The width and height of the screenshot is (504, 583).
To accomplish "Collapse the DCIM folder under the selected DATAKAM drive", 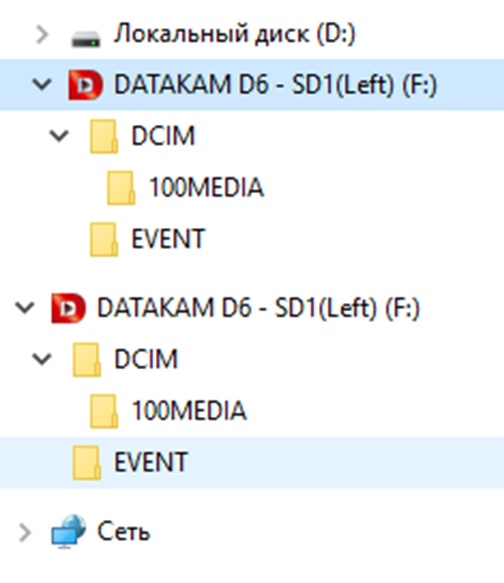I will coord(59,136).
